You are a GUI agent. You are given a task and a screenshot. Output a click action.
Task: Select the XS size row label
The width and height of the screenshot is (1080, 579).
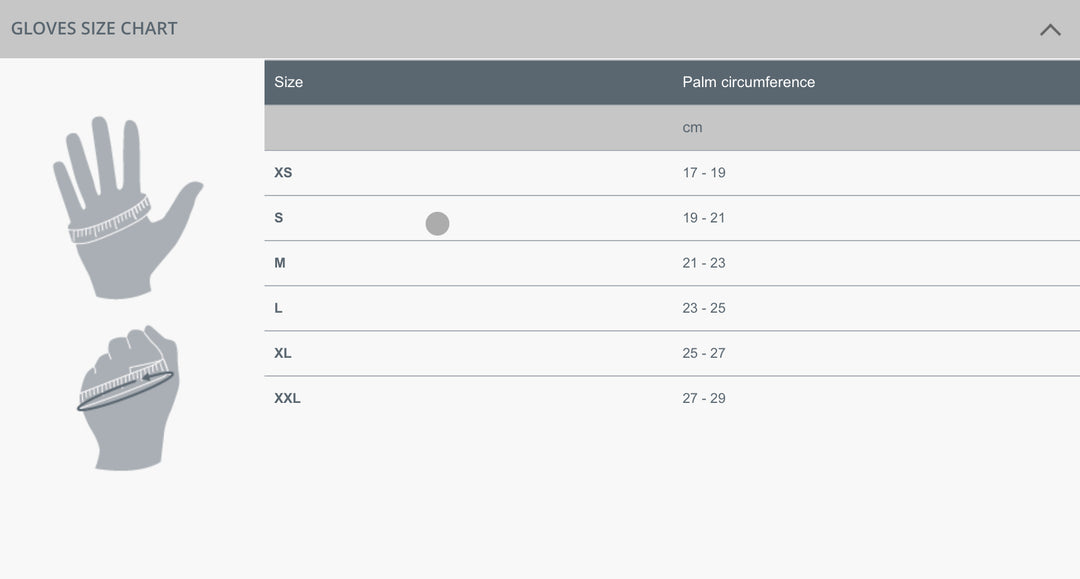pyautogui.click(x=283, y=173)
